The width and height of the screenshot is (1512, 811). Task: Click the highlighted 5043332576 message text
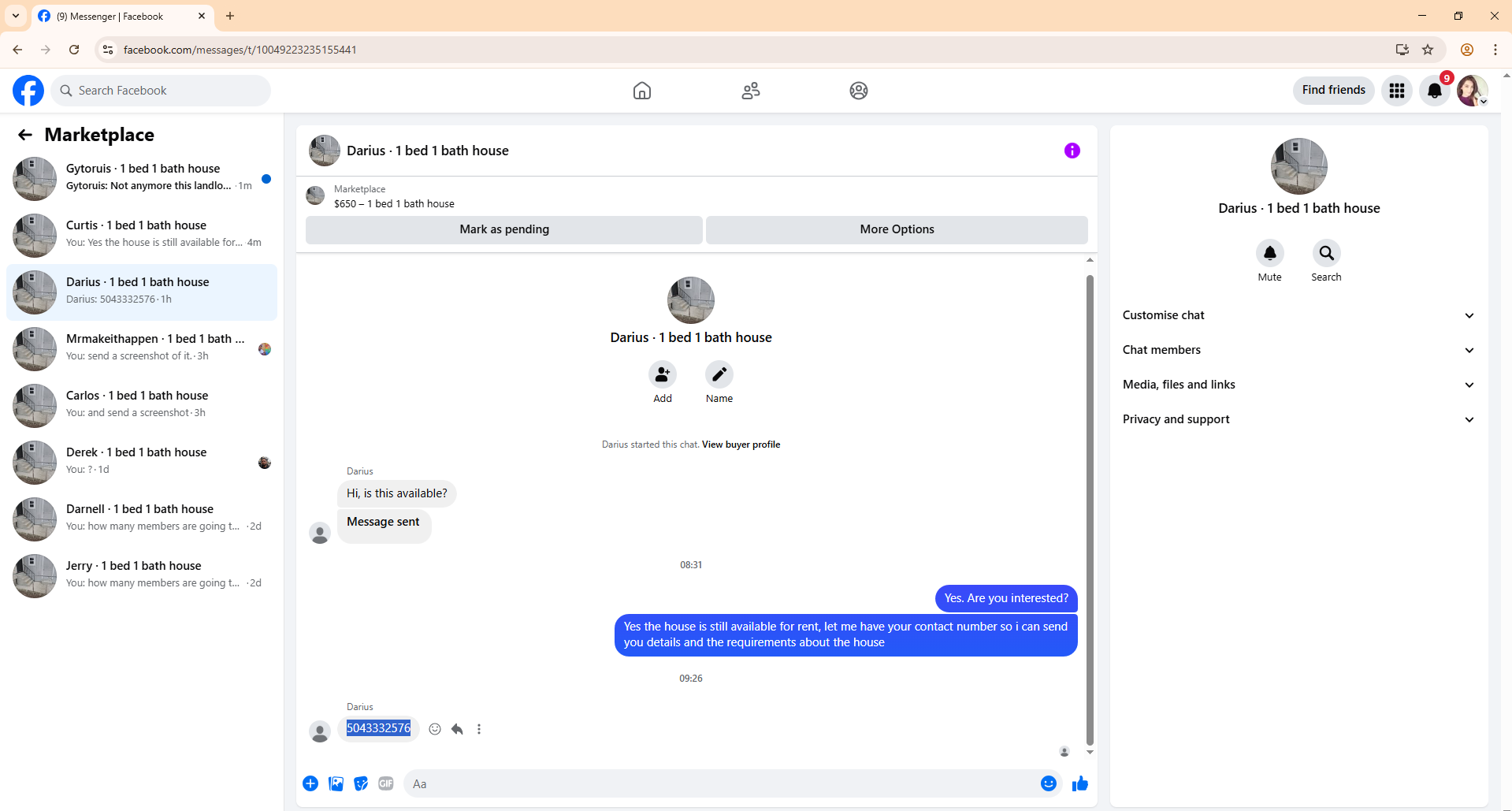(378, 728)
